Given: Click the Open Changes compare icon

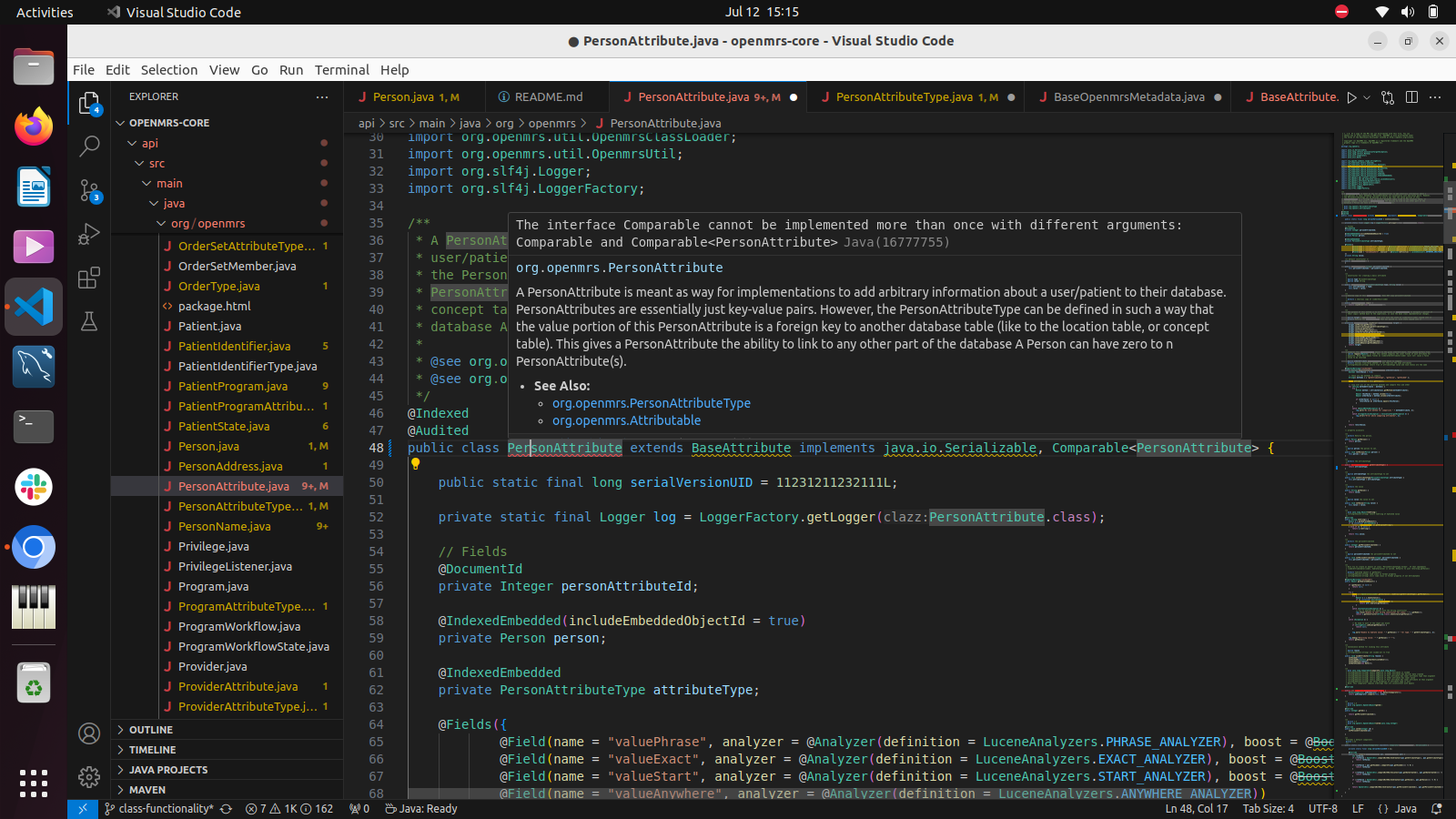Looking at the screenshot, I should click(1388, 96).
